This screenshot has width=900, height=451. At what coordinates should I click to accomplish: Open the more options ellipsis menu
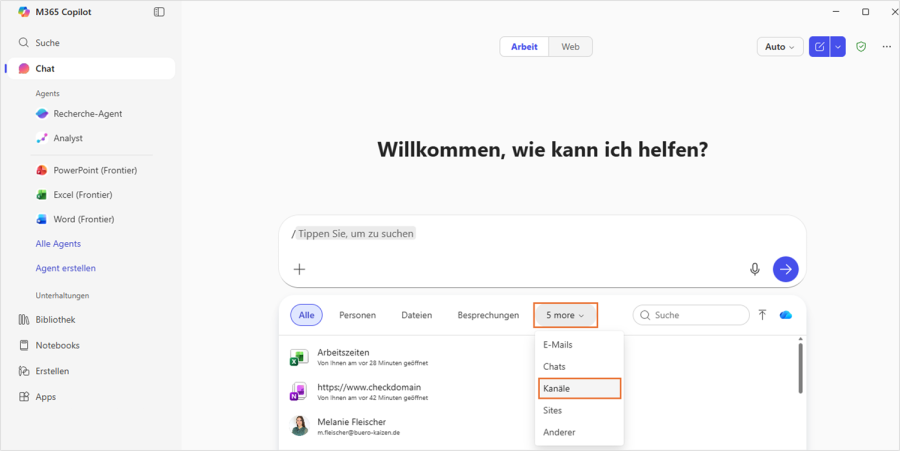point(887,47)
